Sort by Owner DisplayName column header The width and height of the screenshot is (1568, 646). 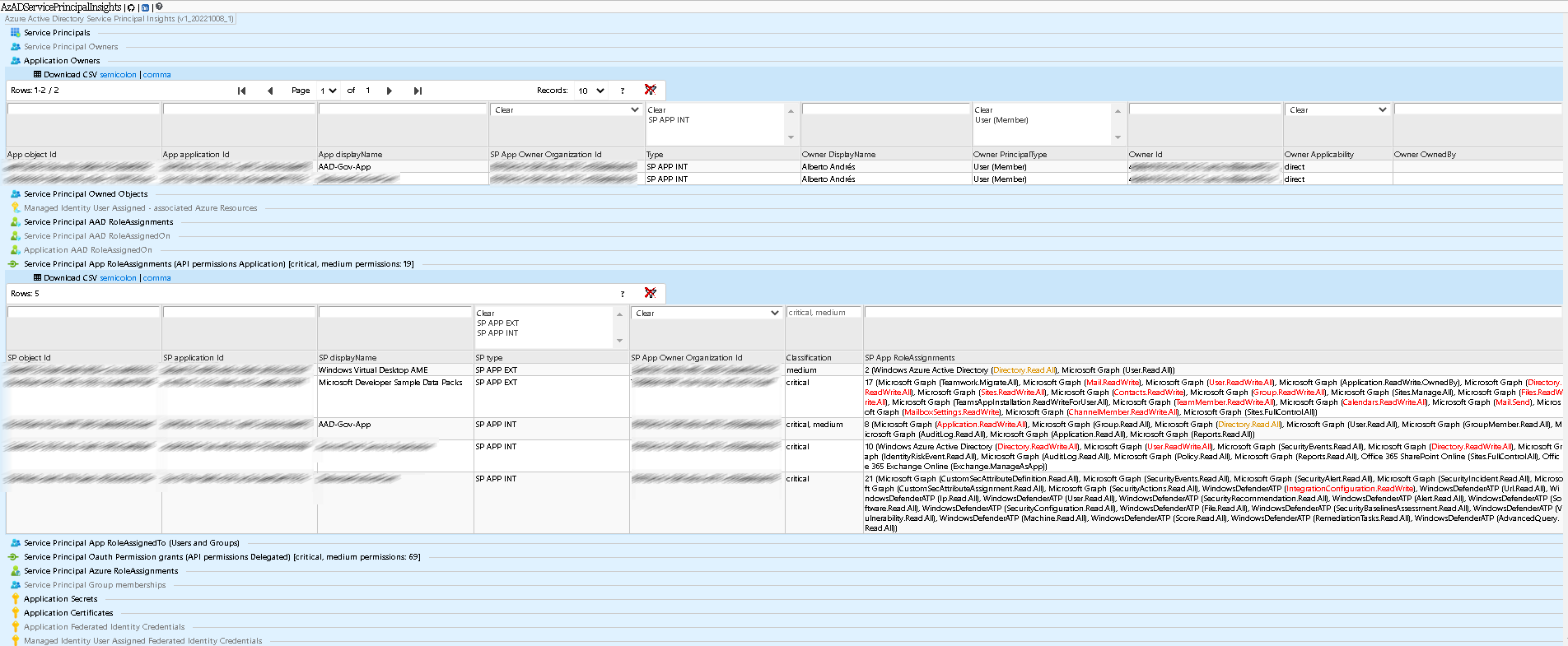pos(839,155)
